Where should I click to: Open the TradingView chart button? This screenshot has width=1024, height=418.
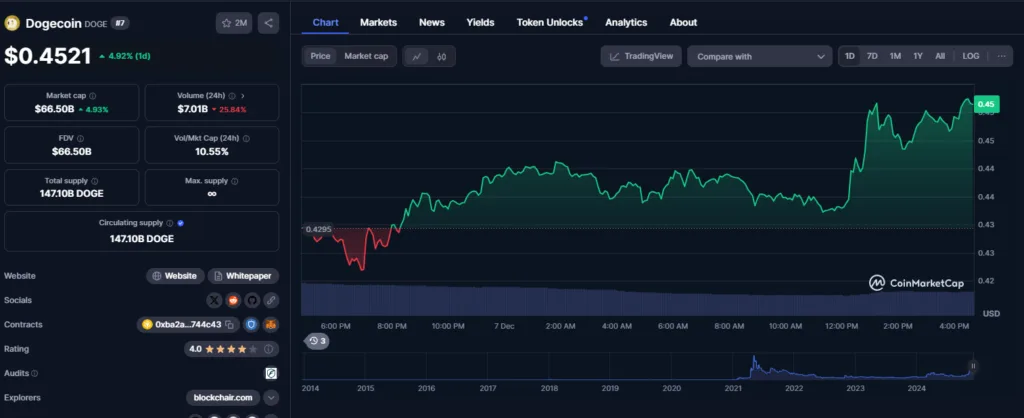click(641, 56)
